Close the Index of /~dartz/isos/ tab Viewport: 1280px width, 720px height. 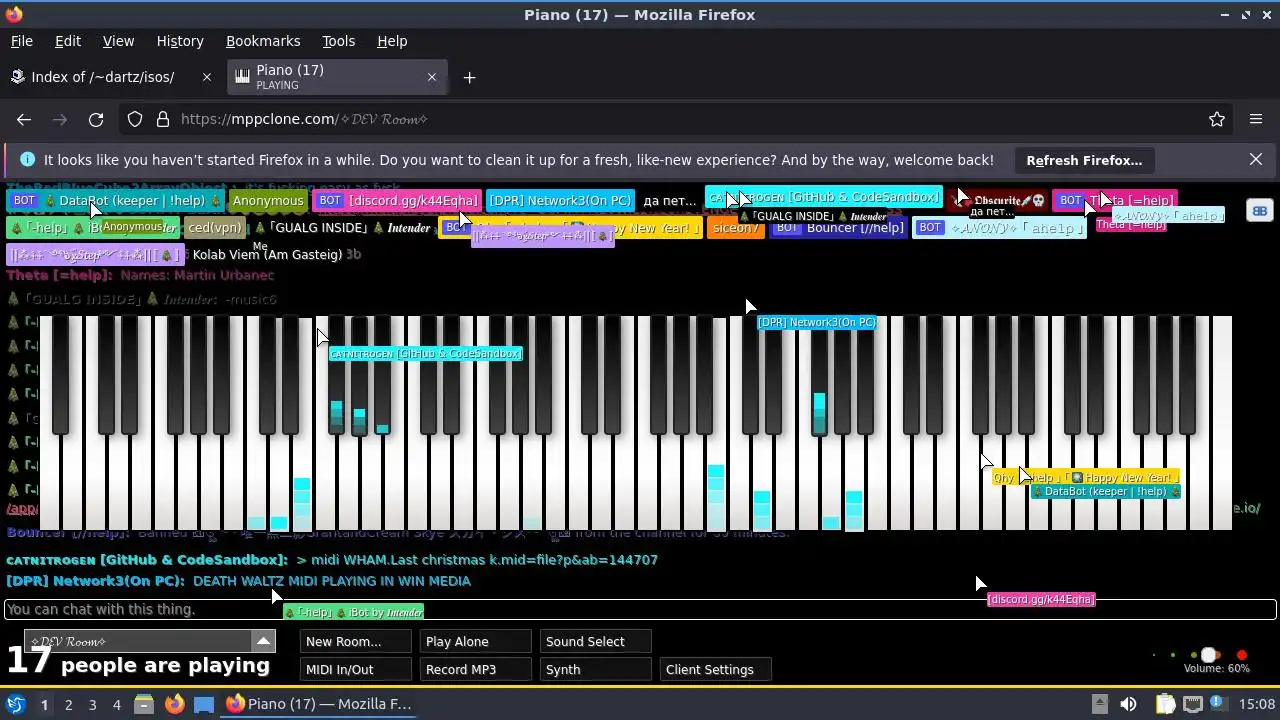pyautogui.click(x=207, y=77)
